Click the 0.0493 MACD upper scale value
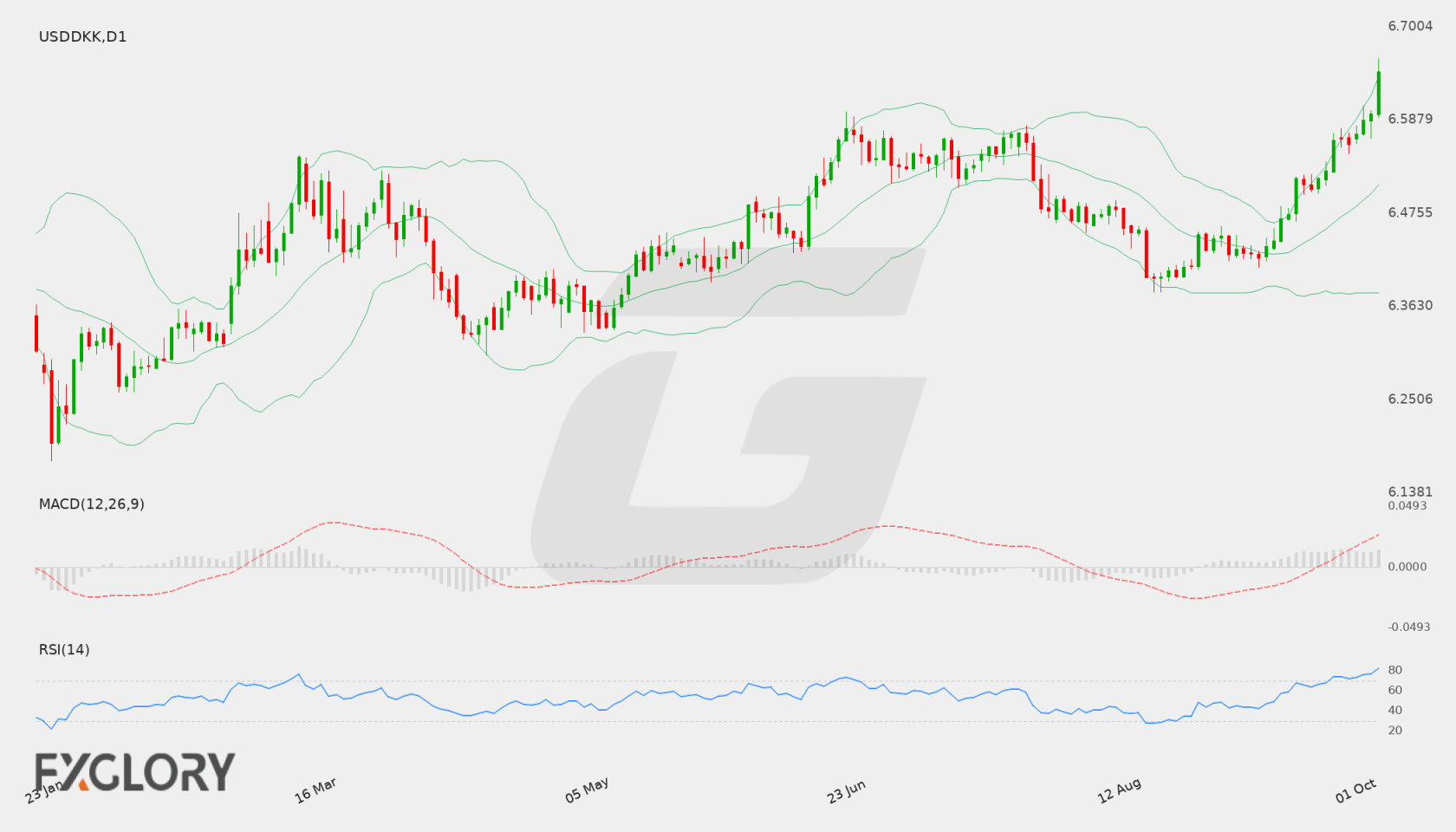 (1407, 505)
